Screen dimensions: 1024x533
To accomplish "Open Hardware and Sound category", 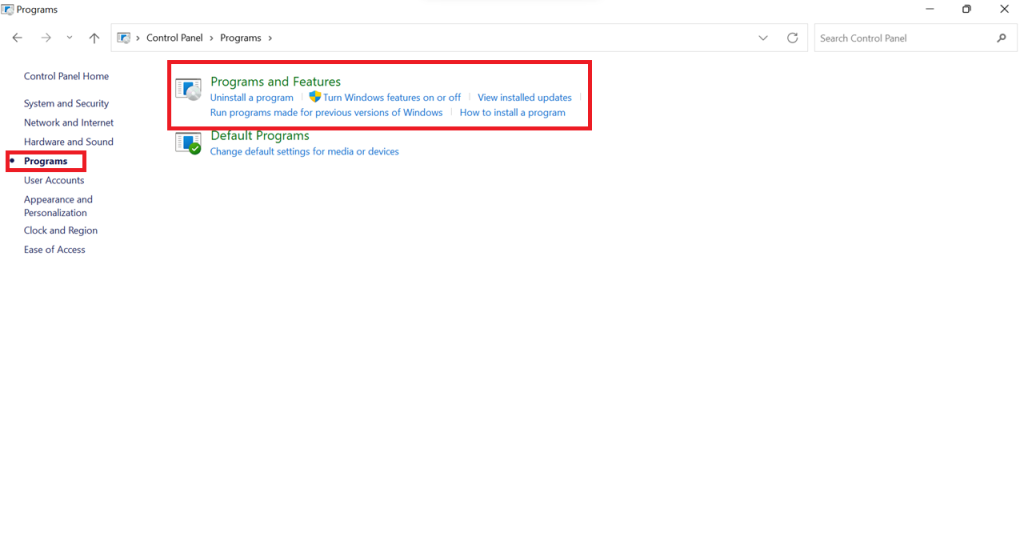I will tap(69, 142).
